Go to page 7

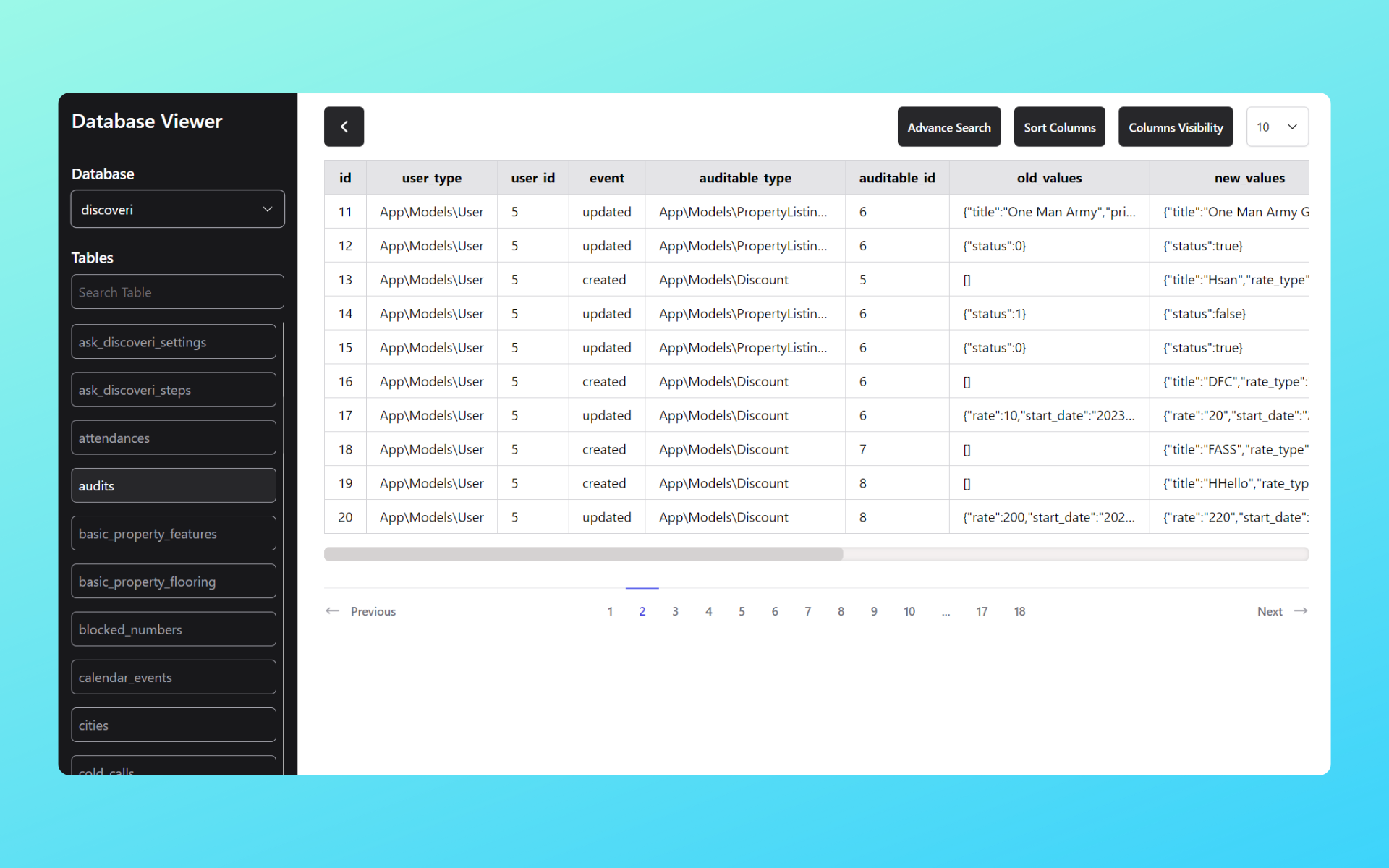(807, 611)
